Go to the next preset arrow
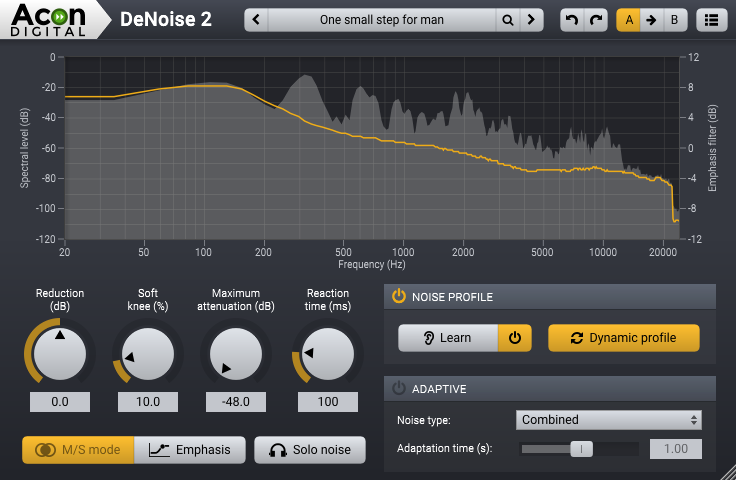The image size is (736, 480). (x=532, y=19)
